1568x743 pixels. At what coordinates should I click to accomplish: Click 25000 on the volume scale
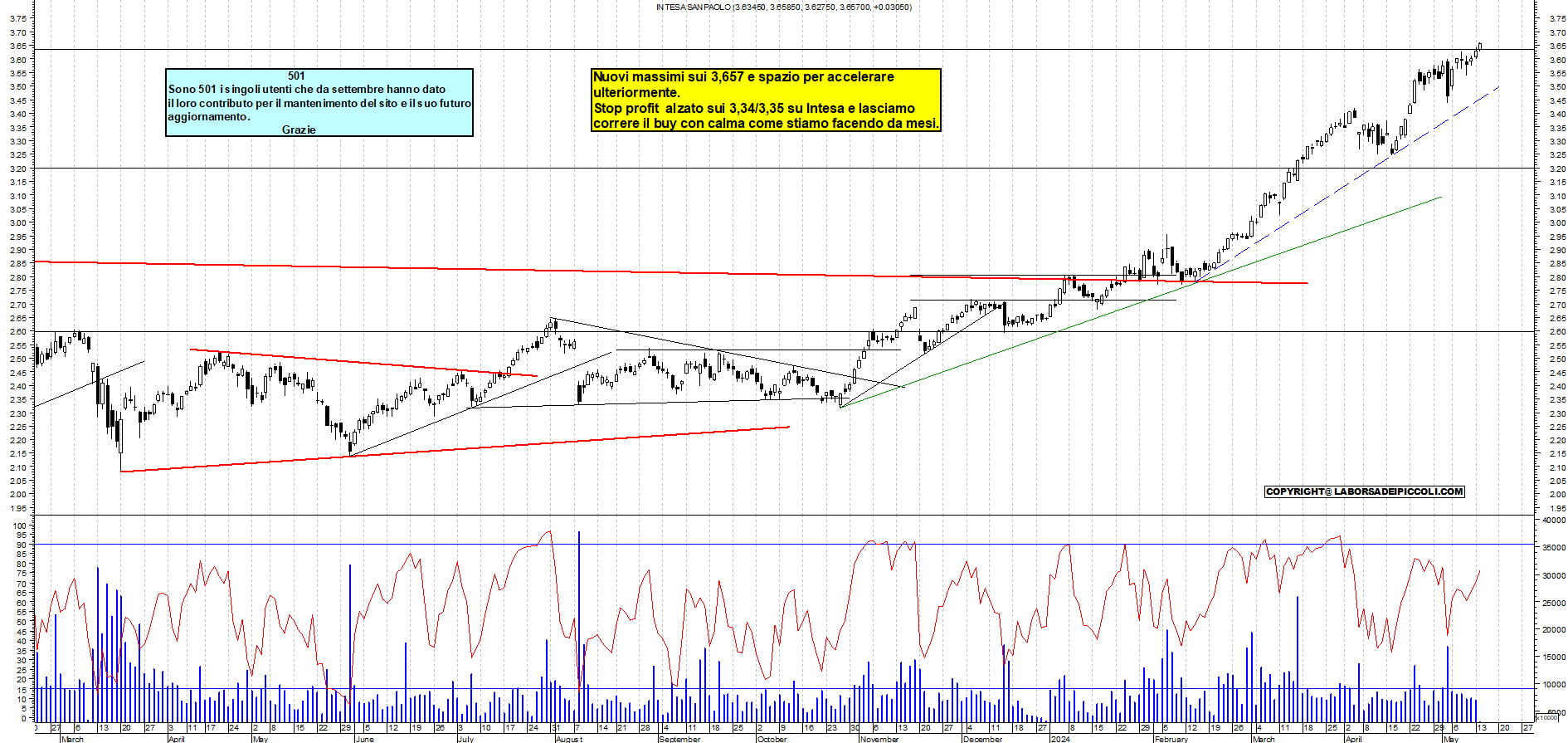pos(1553,603)
